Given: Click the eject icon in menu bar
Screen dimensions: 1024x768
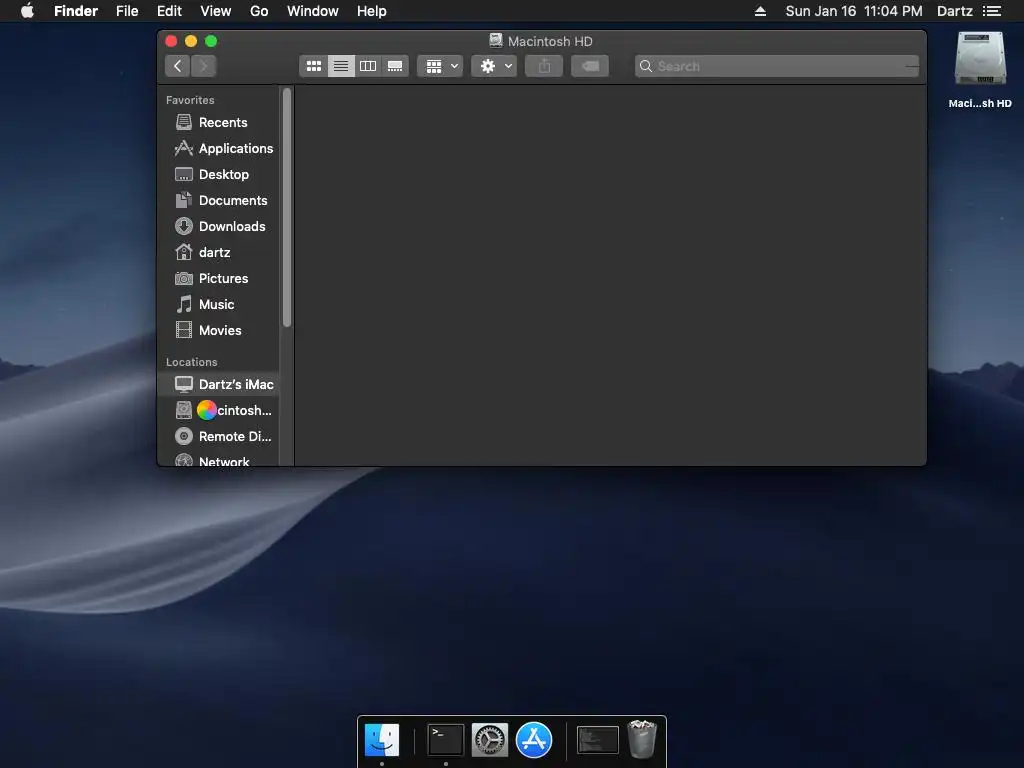Looking at the screenshot, I should 760,11.
